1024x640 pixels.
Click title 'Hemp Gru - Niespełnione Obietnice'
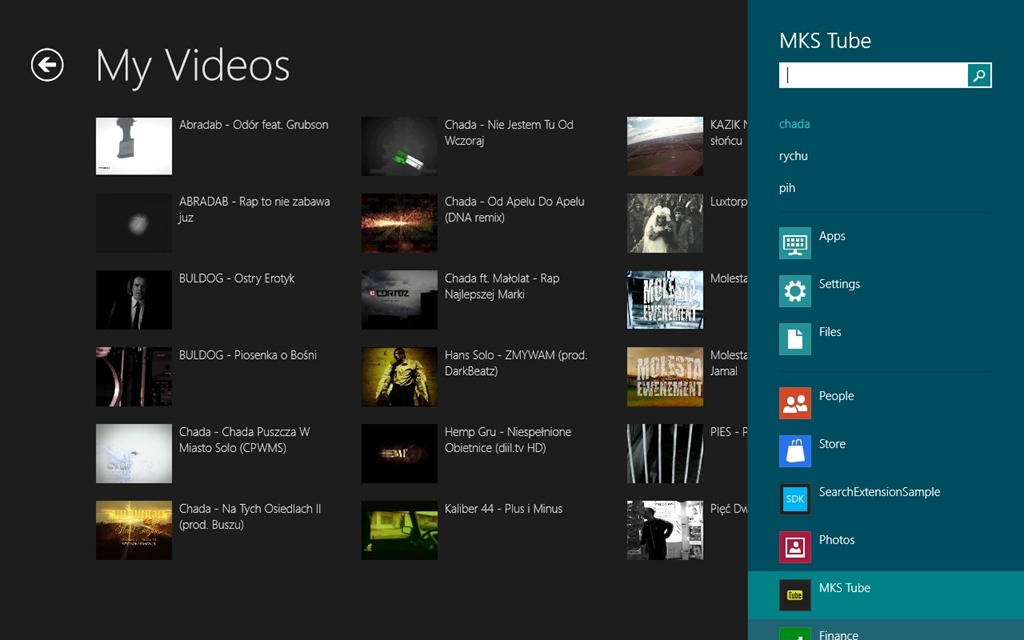pyautogui.click(x=508, y=440)
